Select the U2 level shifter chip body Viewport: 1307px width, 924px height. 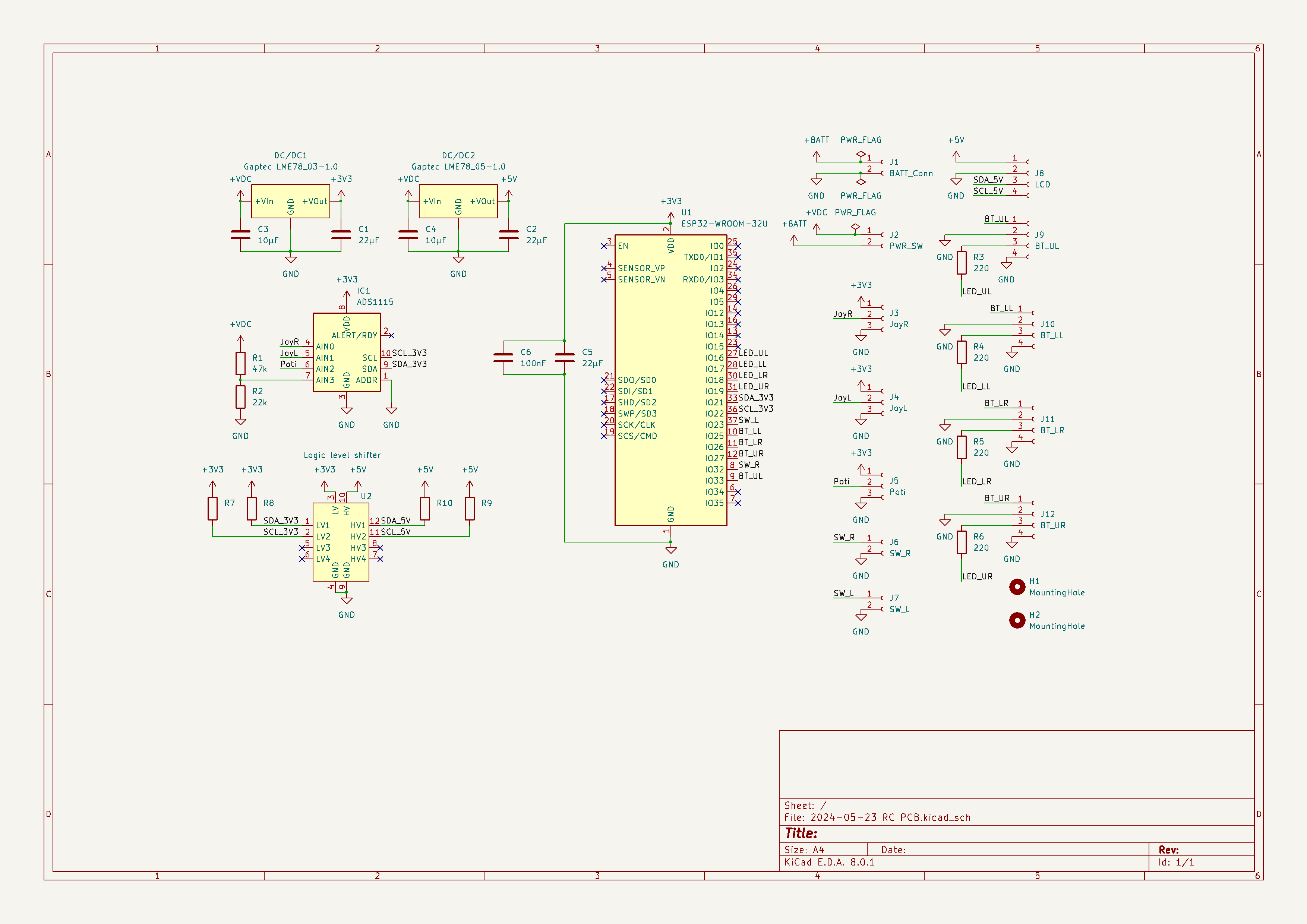(341, 542)
